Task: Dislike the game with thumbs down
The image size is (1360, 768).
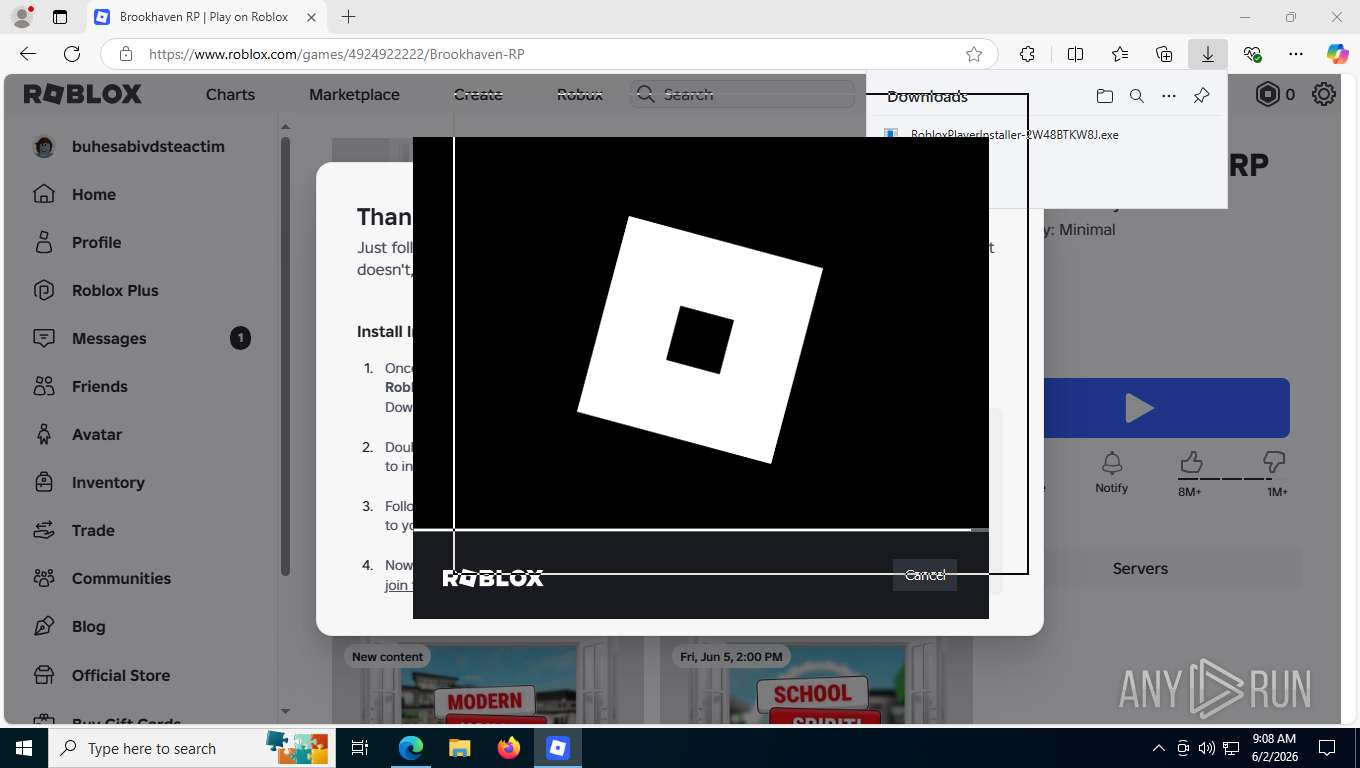Action: [x=1274, y=463]
